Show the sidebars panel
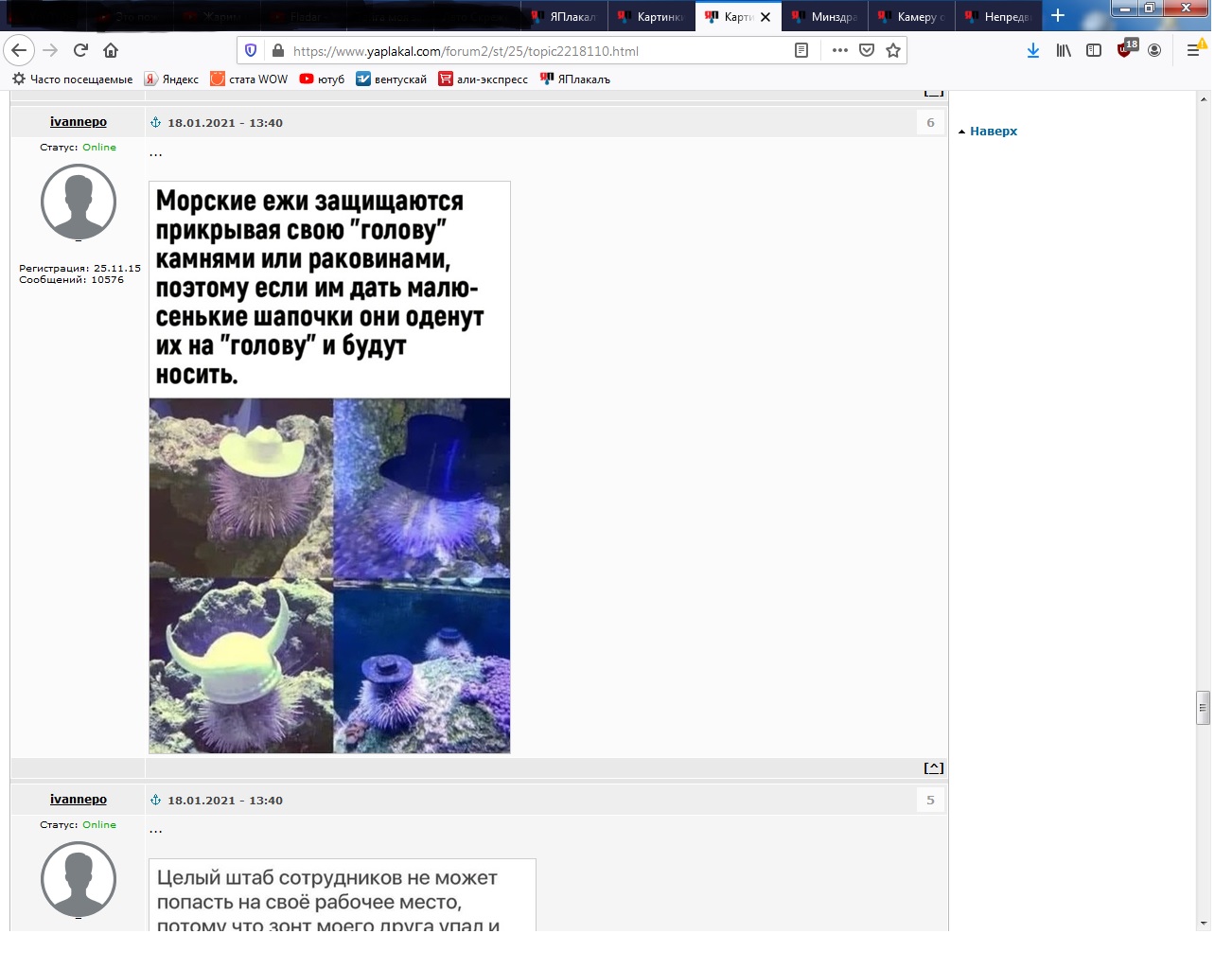 [1094, 50]
